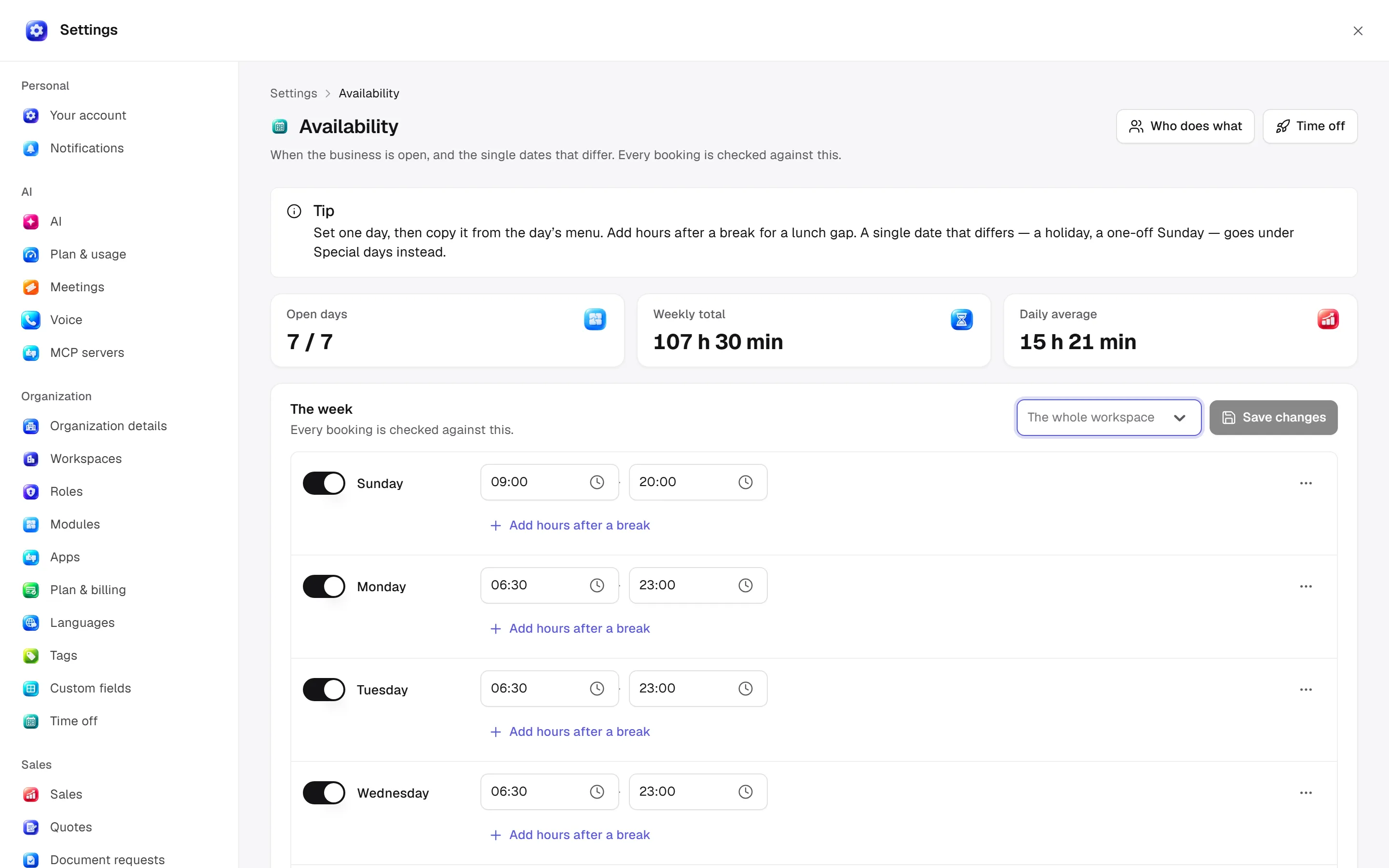Toggle Sunday availability off
Viewport: 1389px width, 868px height.
pos(324,483)
